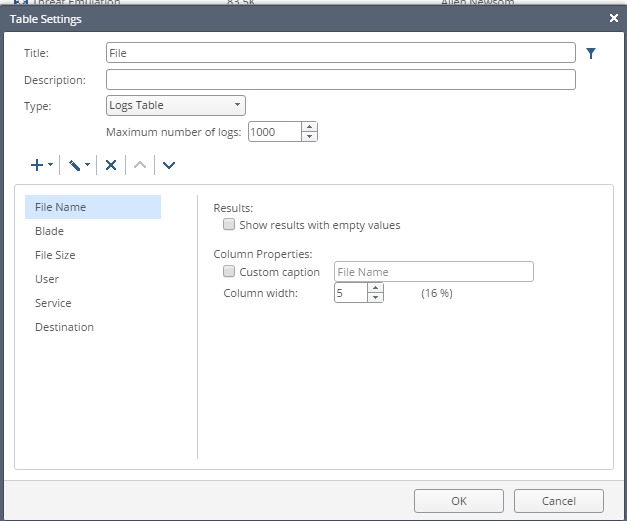Select the Destination column in the list
This screenshot has width=627, height=521.
93,327
